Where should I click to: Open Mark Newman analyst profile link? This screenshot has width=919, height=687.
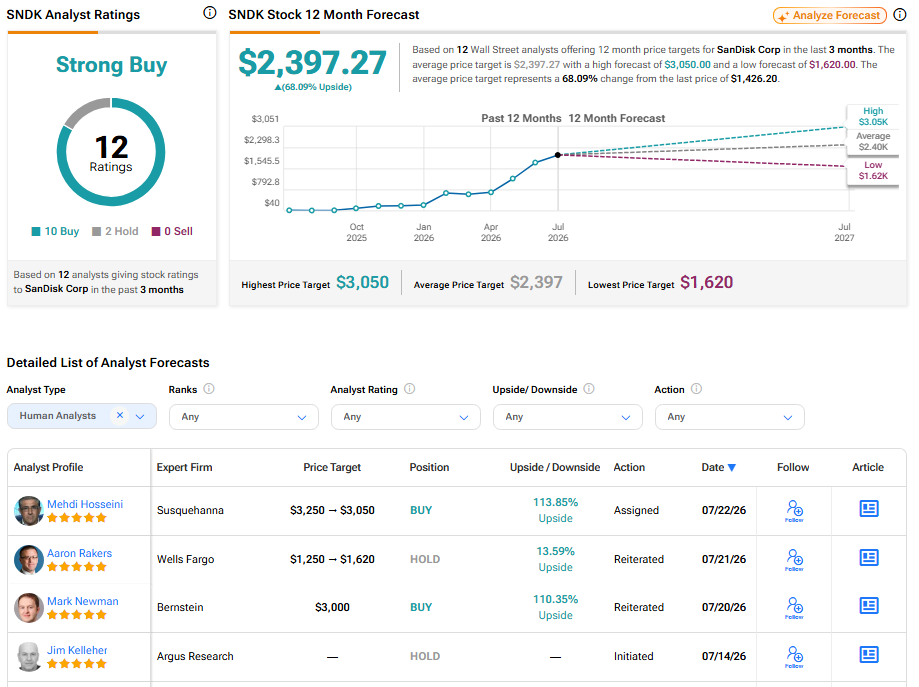point(83,601)
